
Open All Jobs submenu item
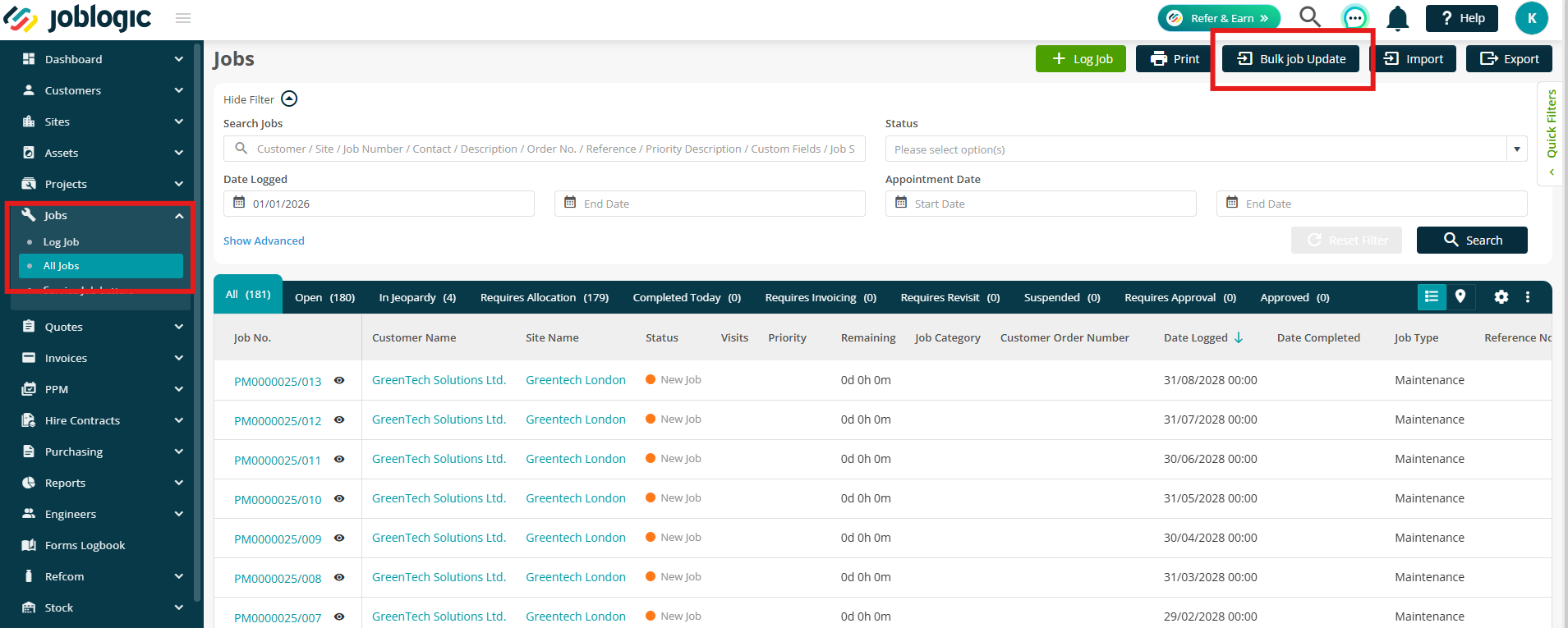tap(101, 266)
